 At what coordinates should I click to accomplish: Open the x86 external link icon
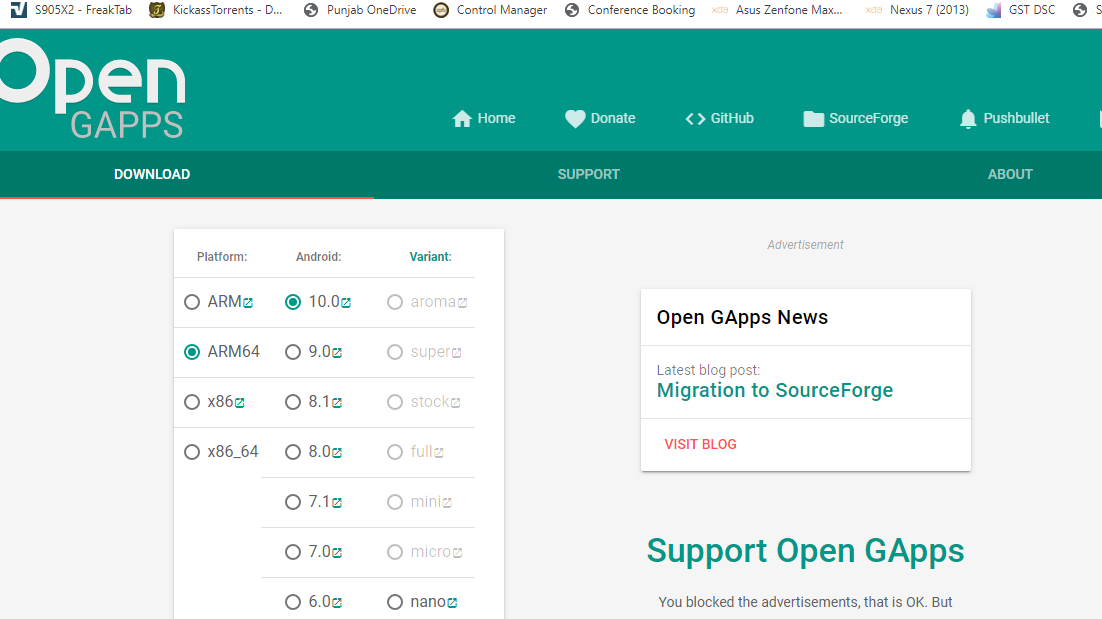(240, 403)
